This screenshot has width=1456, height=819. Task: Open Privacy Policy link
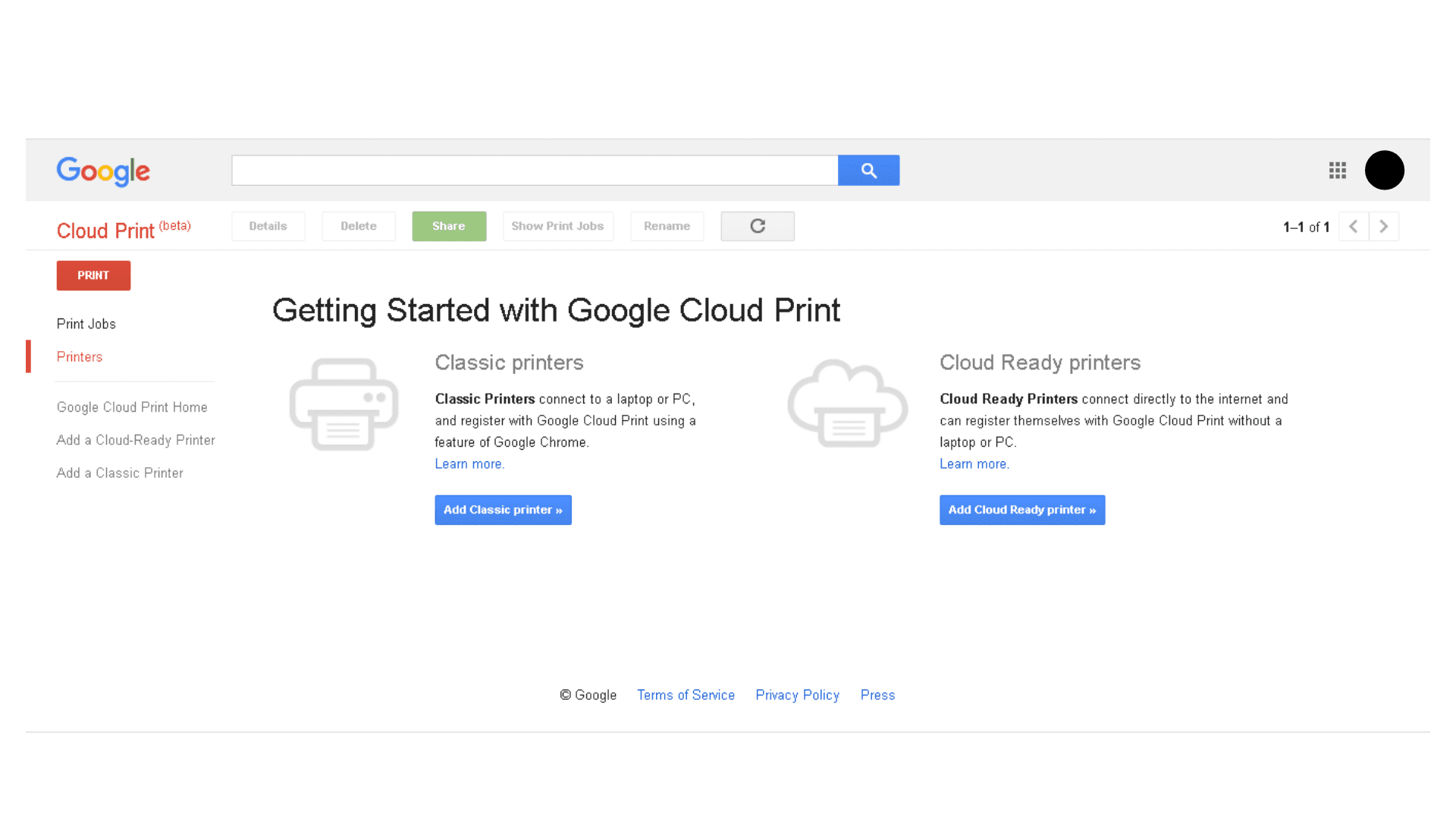797,695
